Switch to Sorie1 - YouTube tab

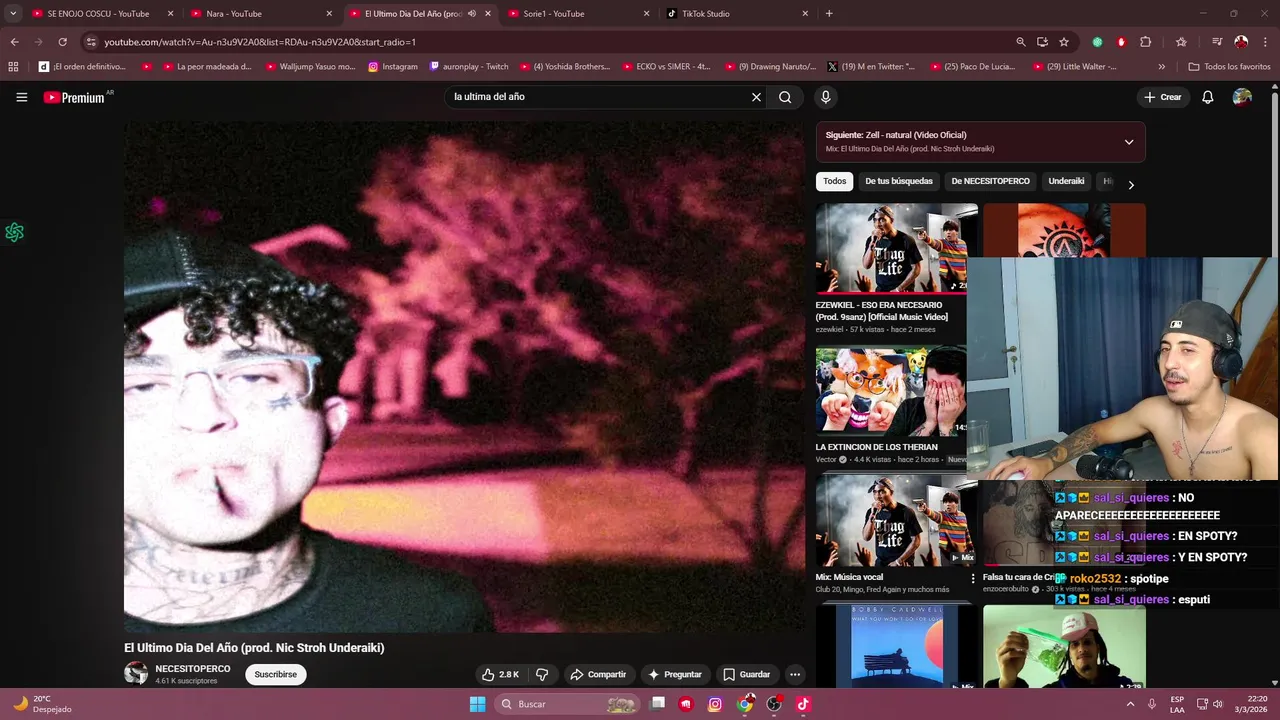pyautogui.click(x=577, y=14)
